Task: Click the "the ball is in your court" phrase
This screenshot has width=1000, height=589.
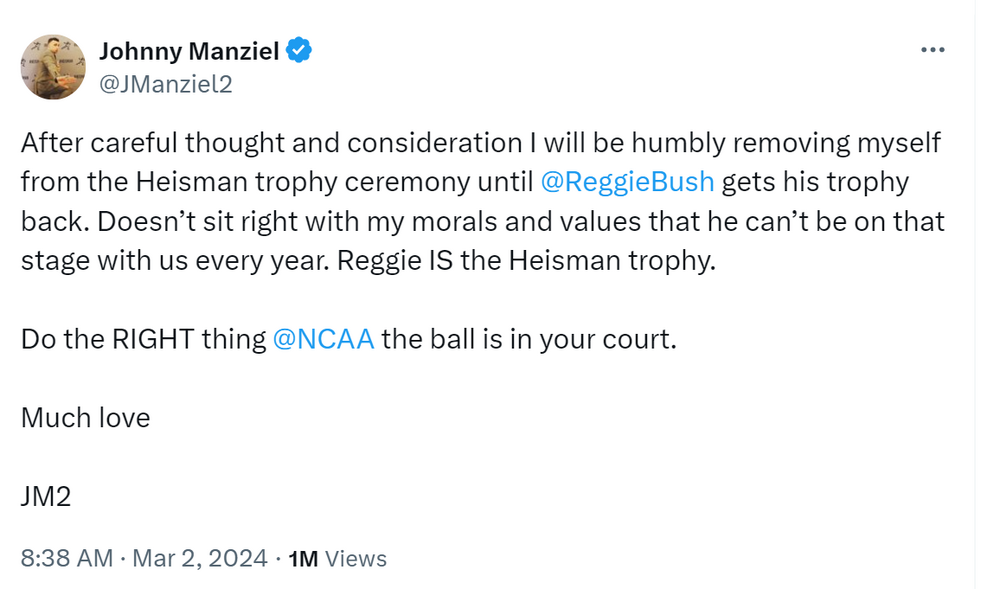Action: tap(528, 338)
